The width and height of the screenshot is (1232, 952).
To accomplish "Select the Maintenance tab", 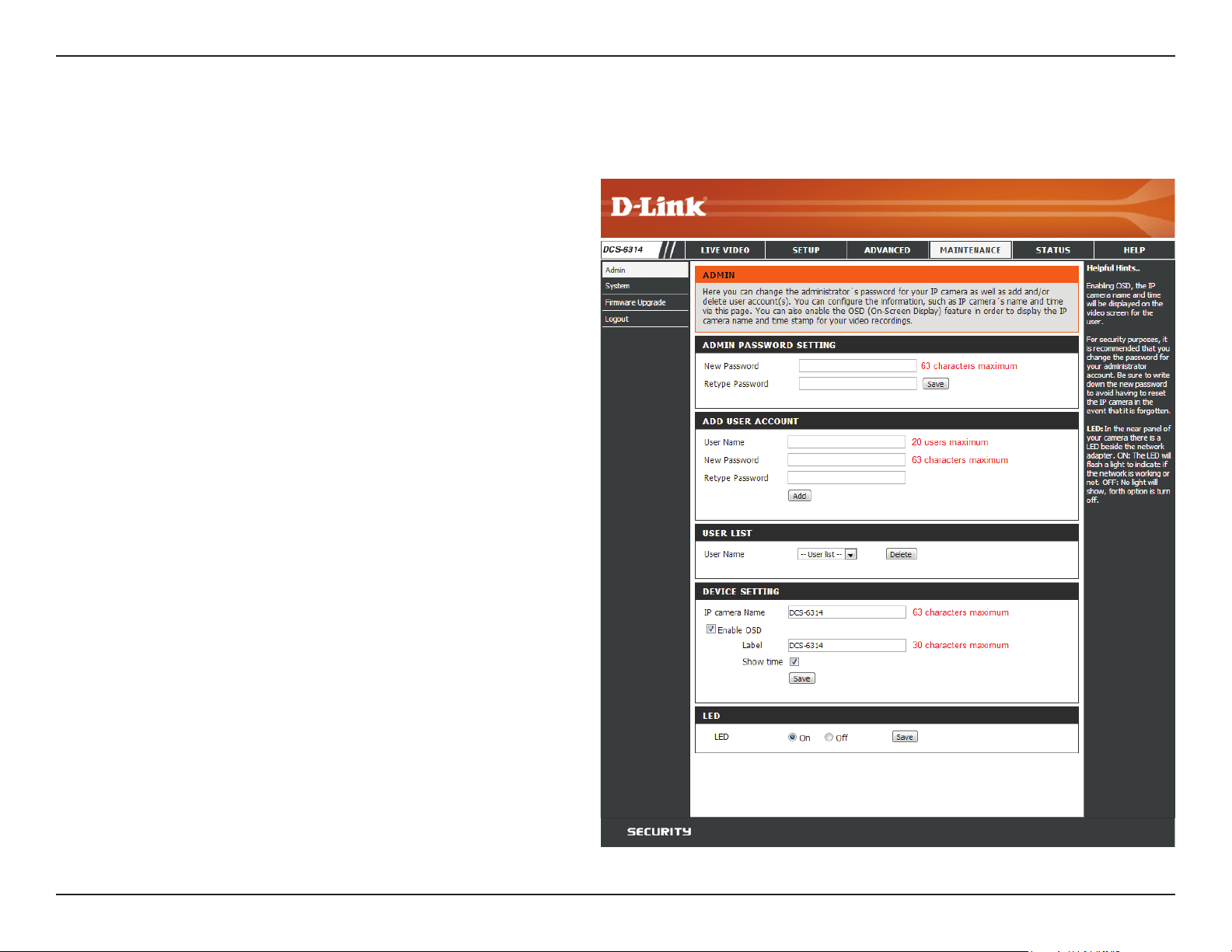I will [x=970, y=250].
